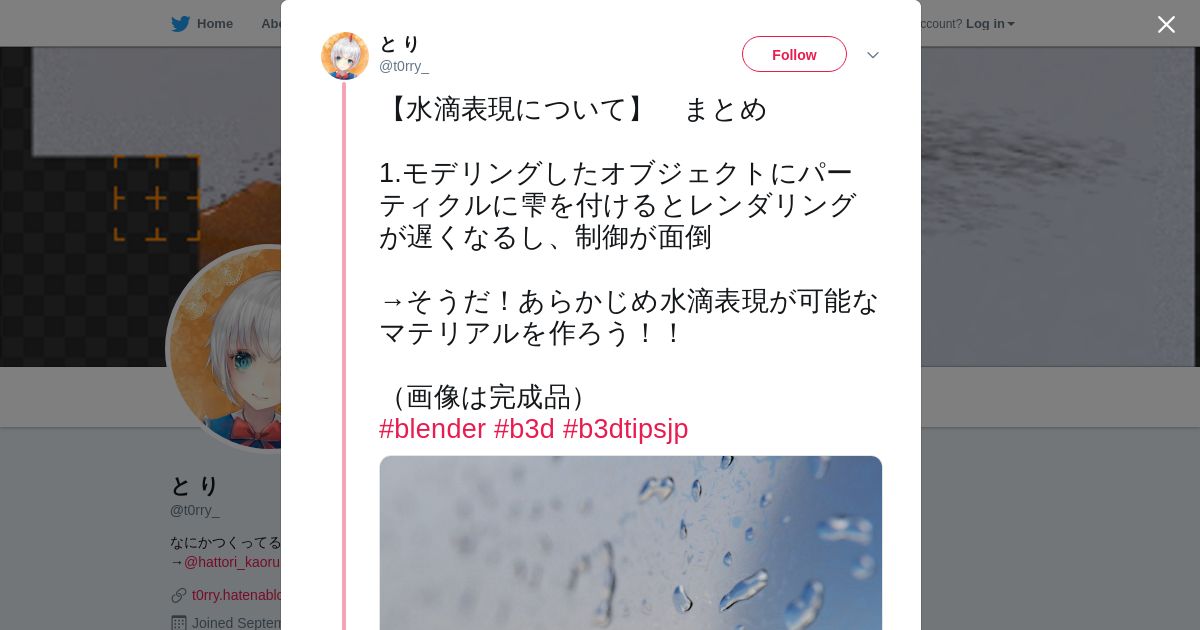
Task: Click the link chain icon beside website
Action: tap(179, 595)
